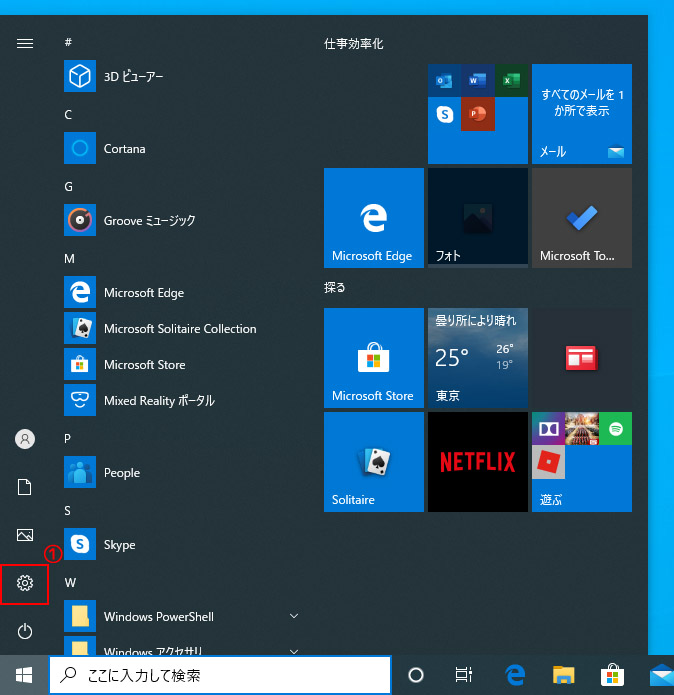The image size is (674, 695).
Task: Open Spotify in the 遊ぶ tile folder
Action: coord(616,429)
